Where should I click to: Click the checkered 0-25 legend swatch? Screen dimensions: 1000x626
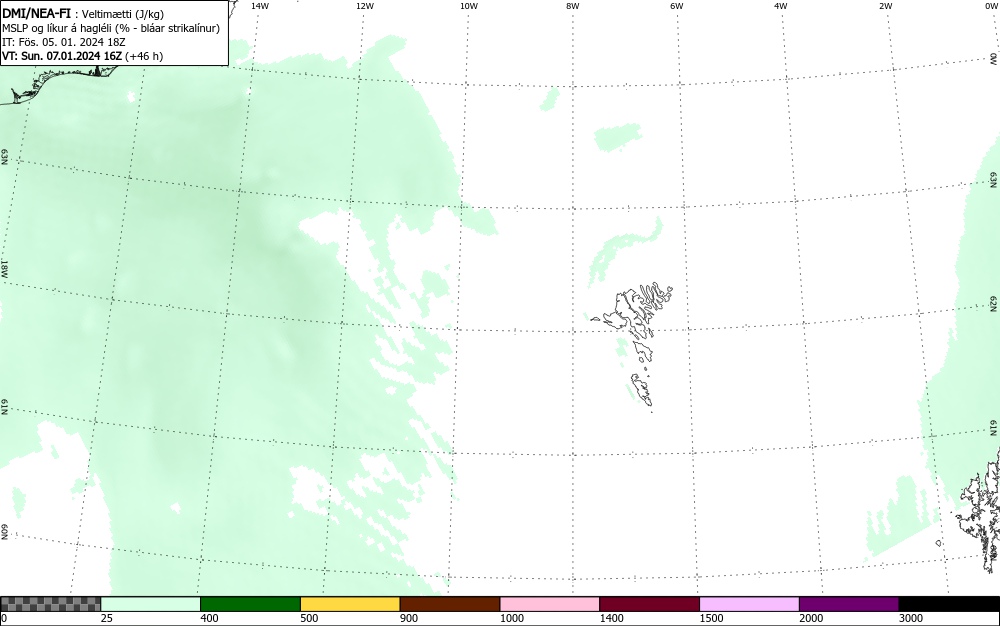click(x=50, y=604)
